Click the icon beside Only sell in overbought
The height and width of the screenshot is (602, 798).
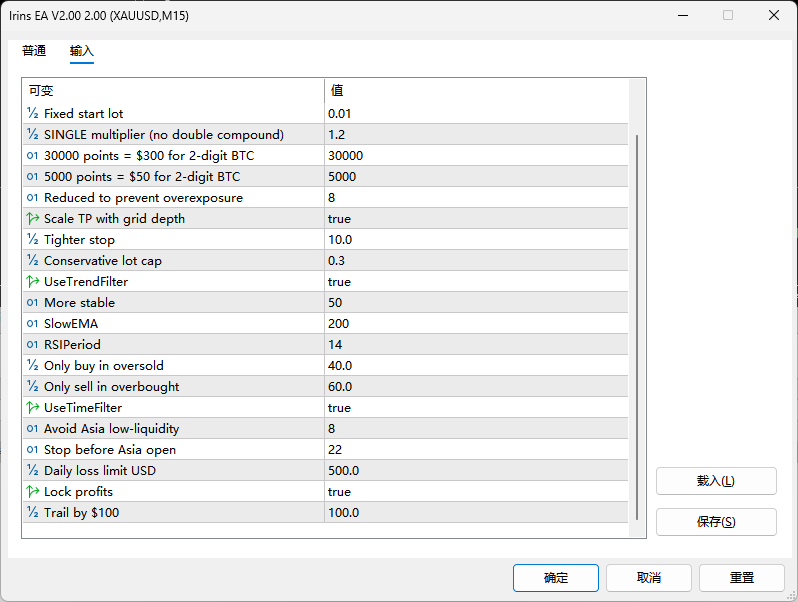tap(33, 386)
